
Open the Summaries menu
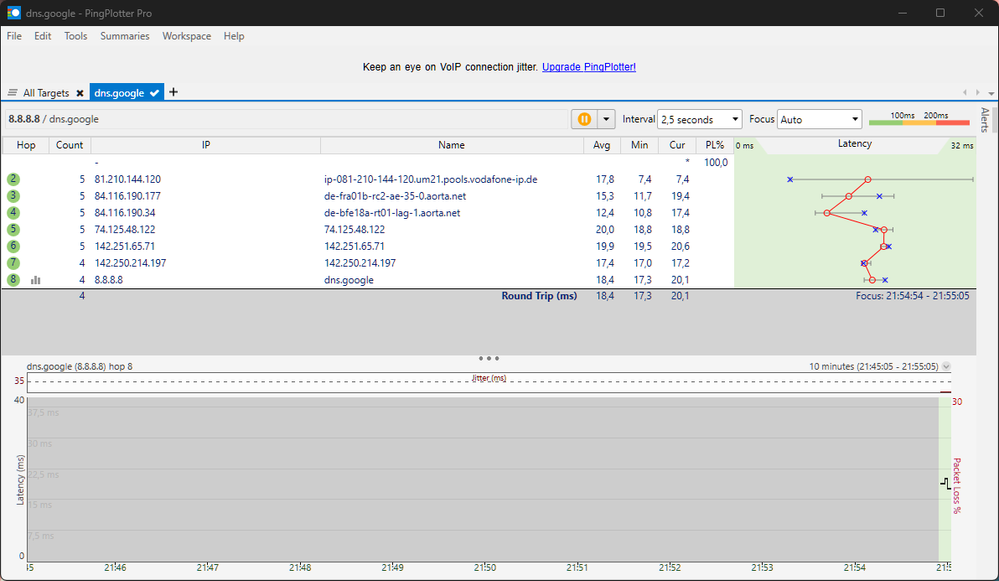[x=124, y=36]
